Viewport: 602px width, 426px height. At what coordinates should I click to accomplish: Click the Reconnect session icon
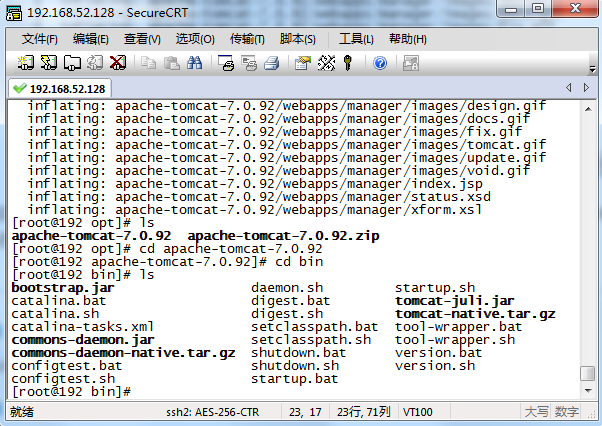pos(95,63)
